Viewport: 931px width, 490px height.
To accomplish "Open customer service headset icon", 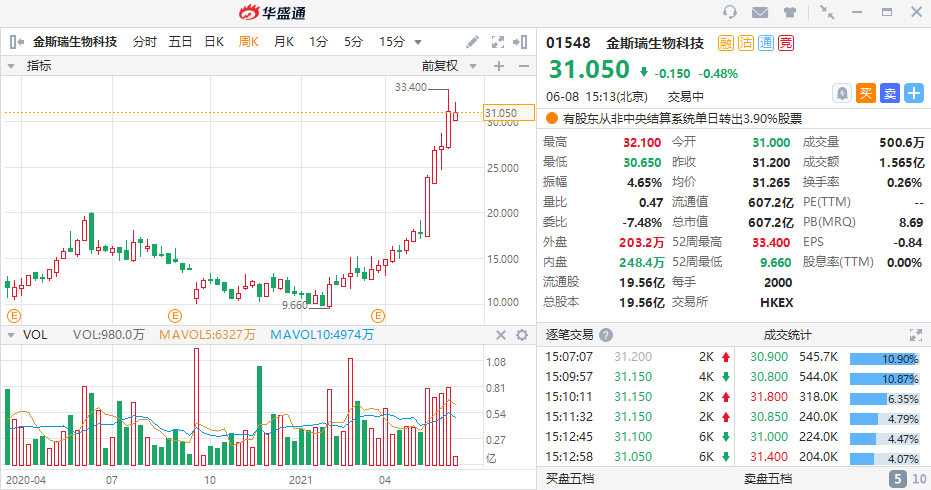I will [x=730, y=12].
